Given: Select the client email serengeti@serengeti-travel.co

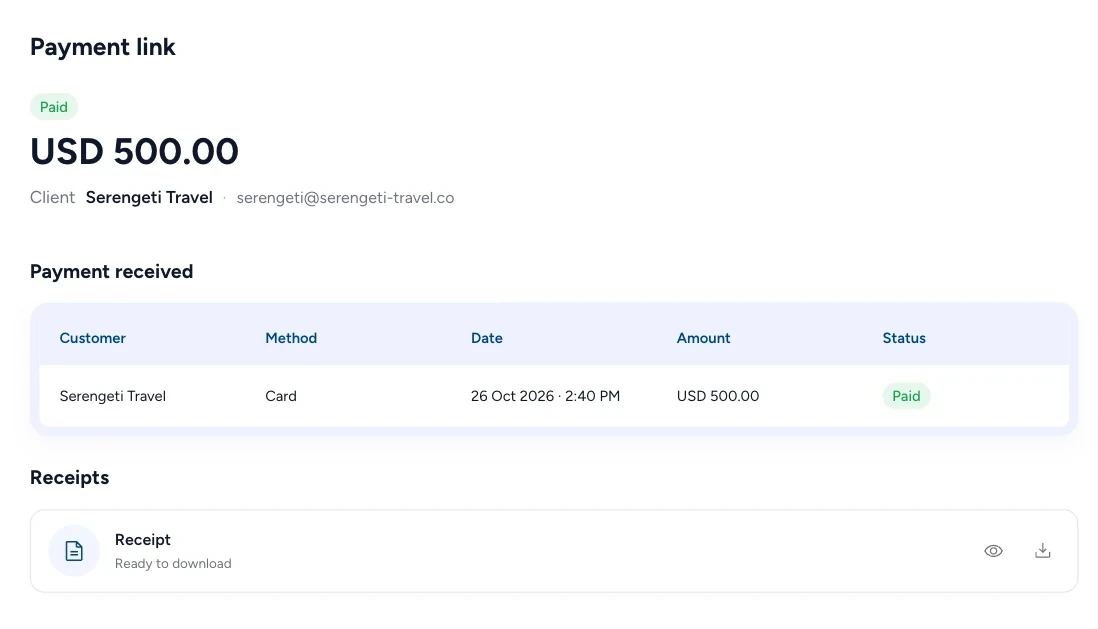Looking at the screenshot, I should pos(345,198).
